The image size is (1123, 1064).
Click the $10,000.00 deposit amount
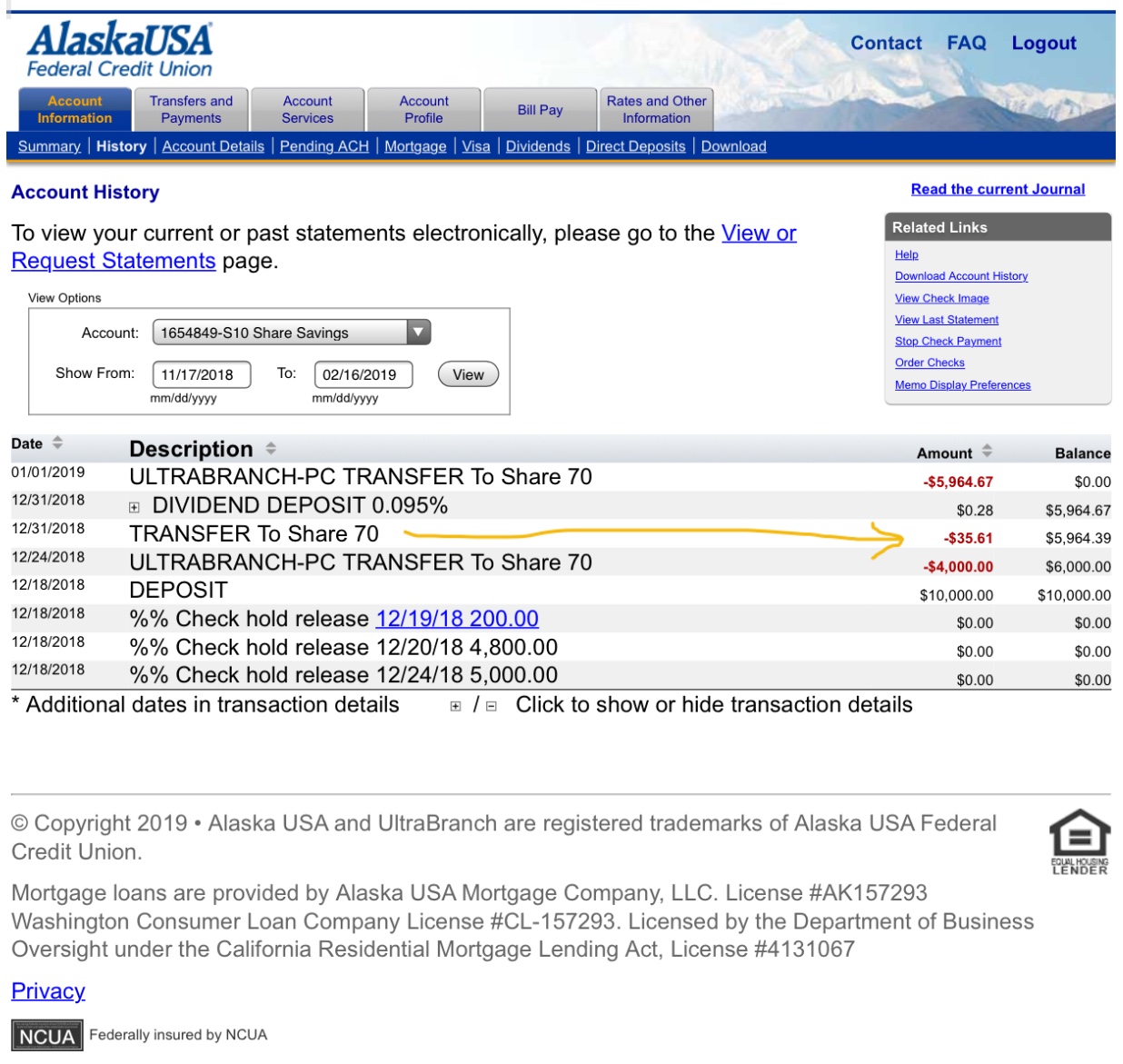pos(957,595)
